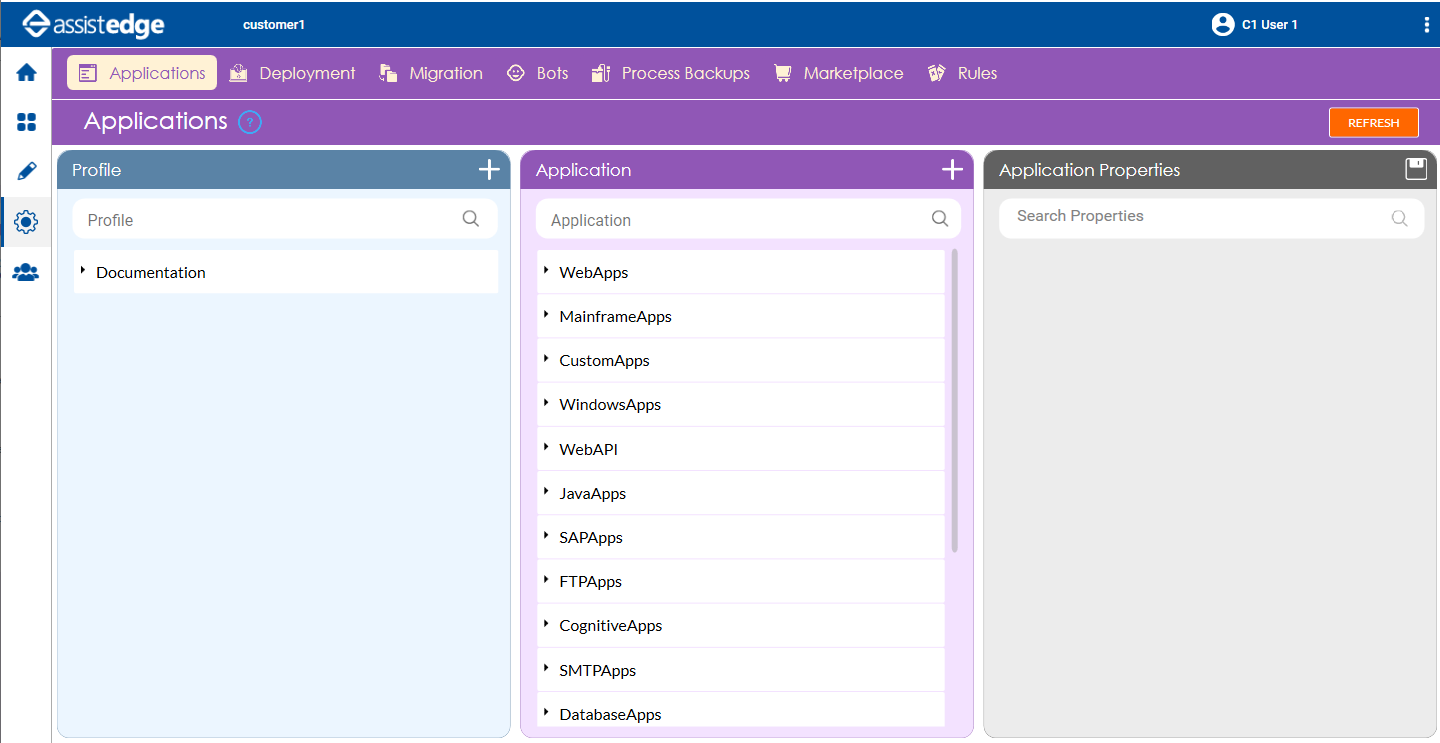Click the Application list scrollbar
1440x743 pixels.
(955, 401)
